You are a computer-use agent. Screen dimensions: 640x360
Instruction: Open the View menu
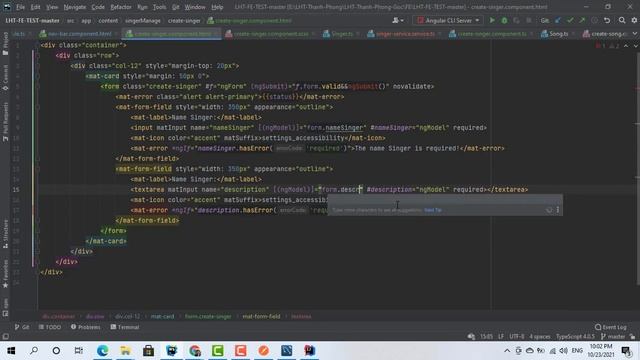point(52,7)
